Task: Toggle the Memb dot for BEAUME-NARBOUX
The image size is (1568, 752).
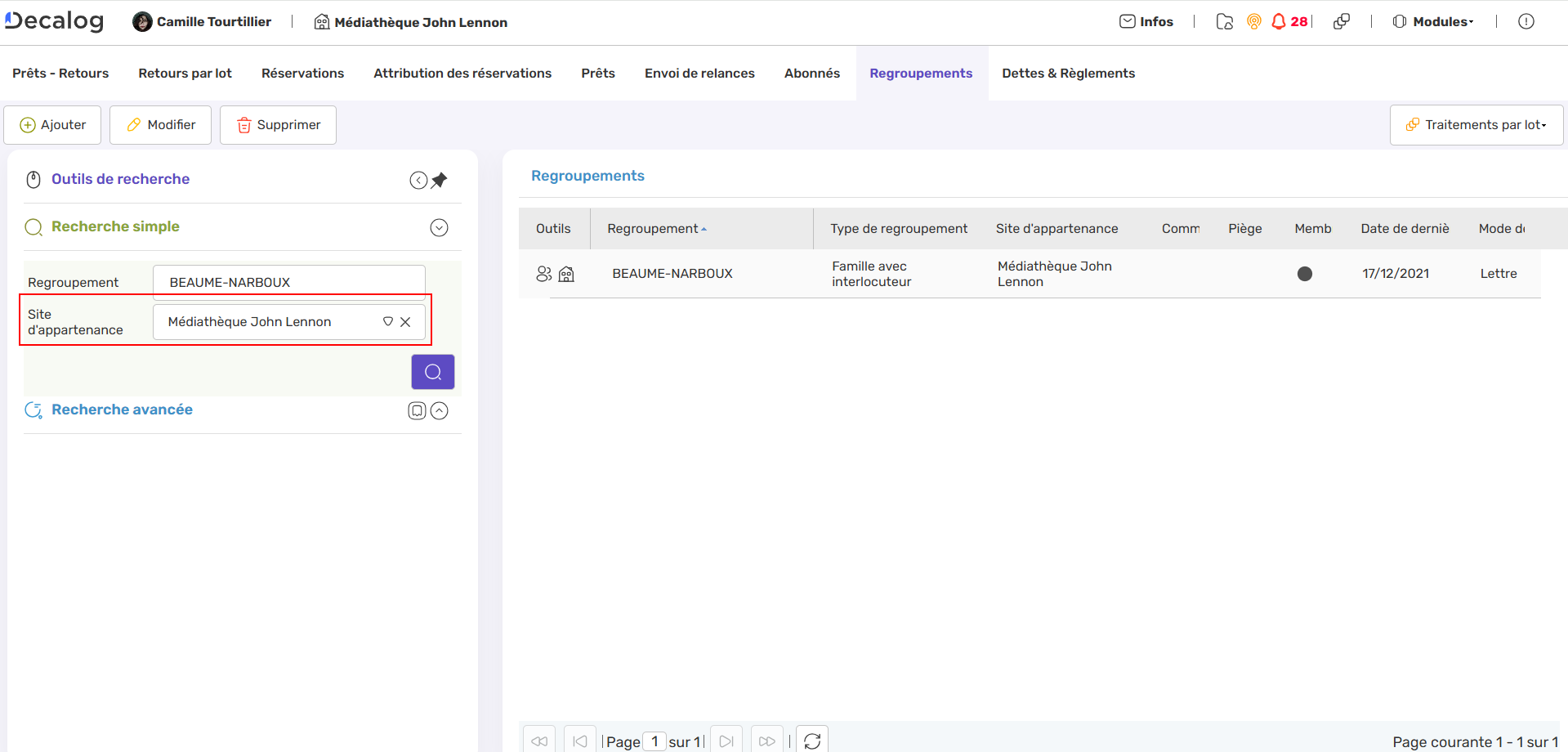Action: (x=1304, y=274)
